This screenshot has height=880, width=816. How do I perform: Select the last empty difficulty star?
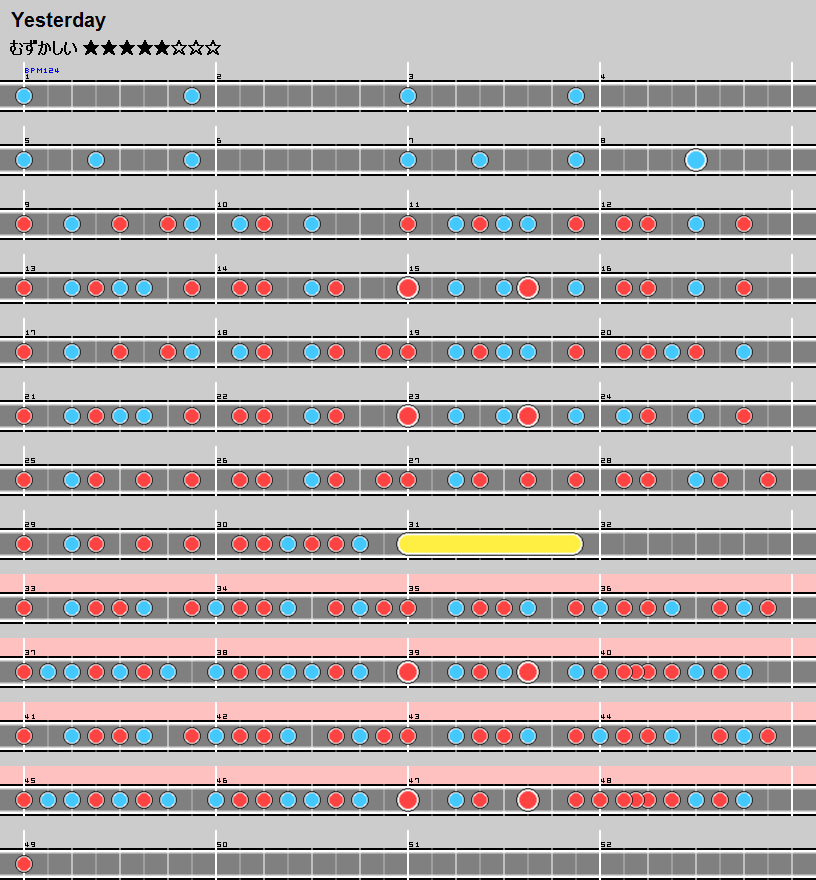click(x=213, y=47)
